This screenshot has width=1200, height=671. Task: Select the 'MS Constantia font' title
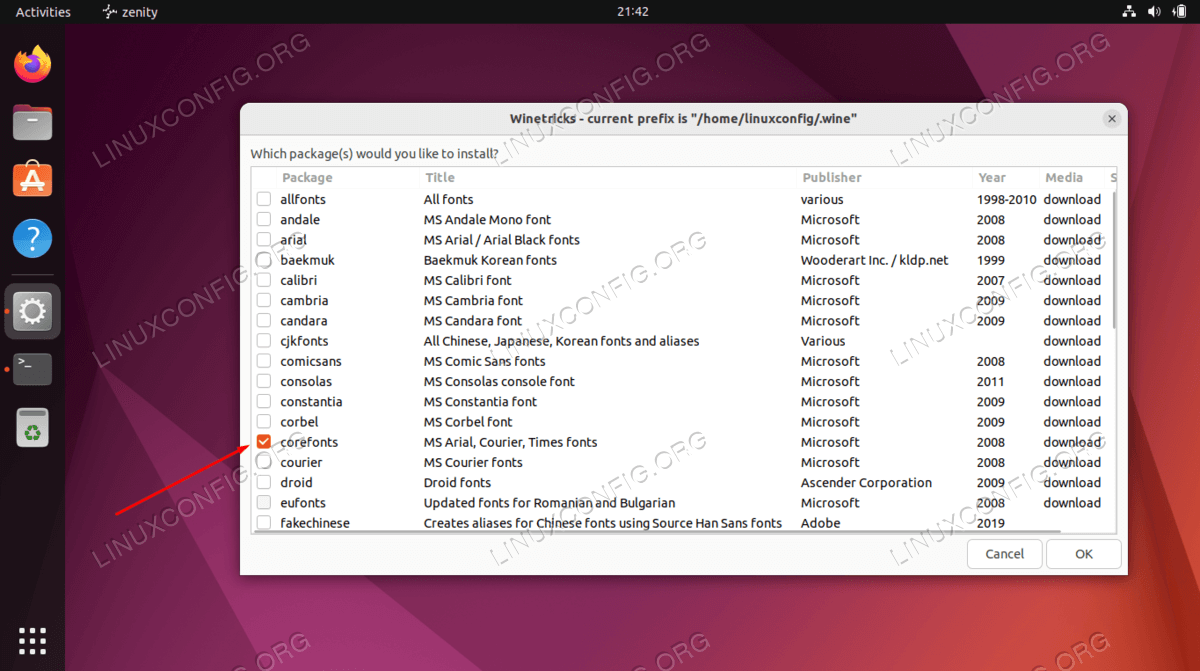(x=480, y=402)
